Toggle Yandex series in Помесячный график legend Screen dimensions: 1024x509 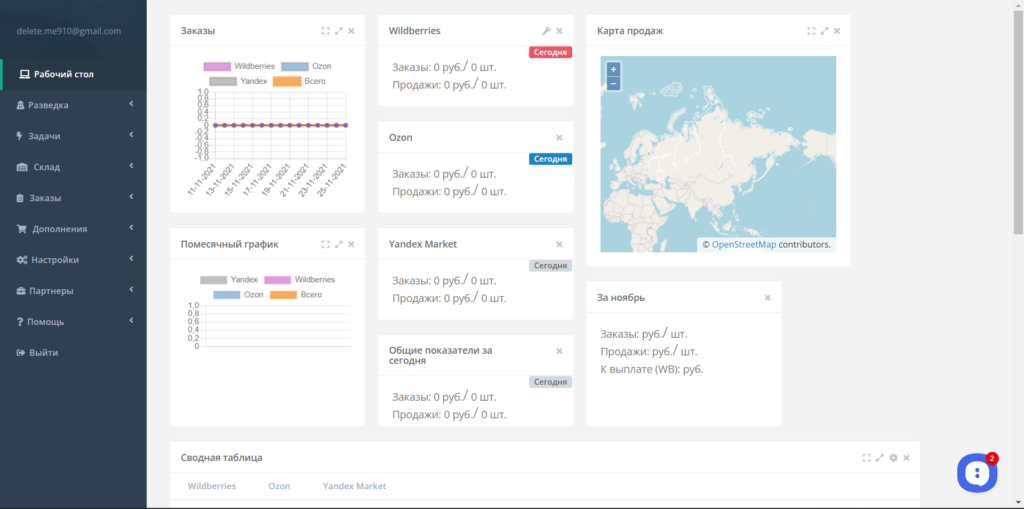[229, 280]
